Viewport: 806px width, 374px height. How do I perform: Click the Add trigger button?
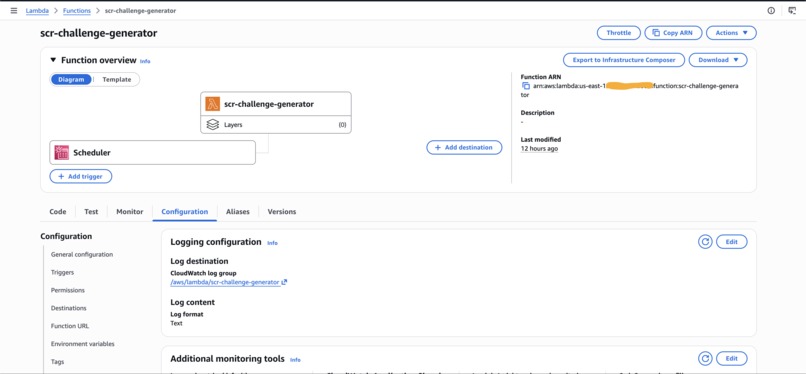point(81,176)
